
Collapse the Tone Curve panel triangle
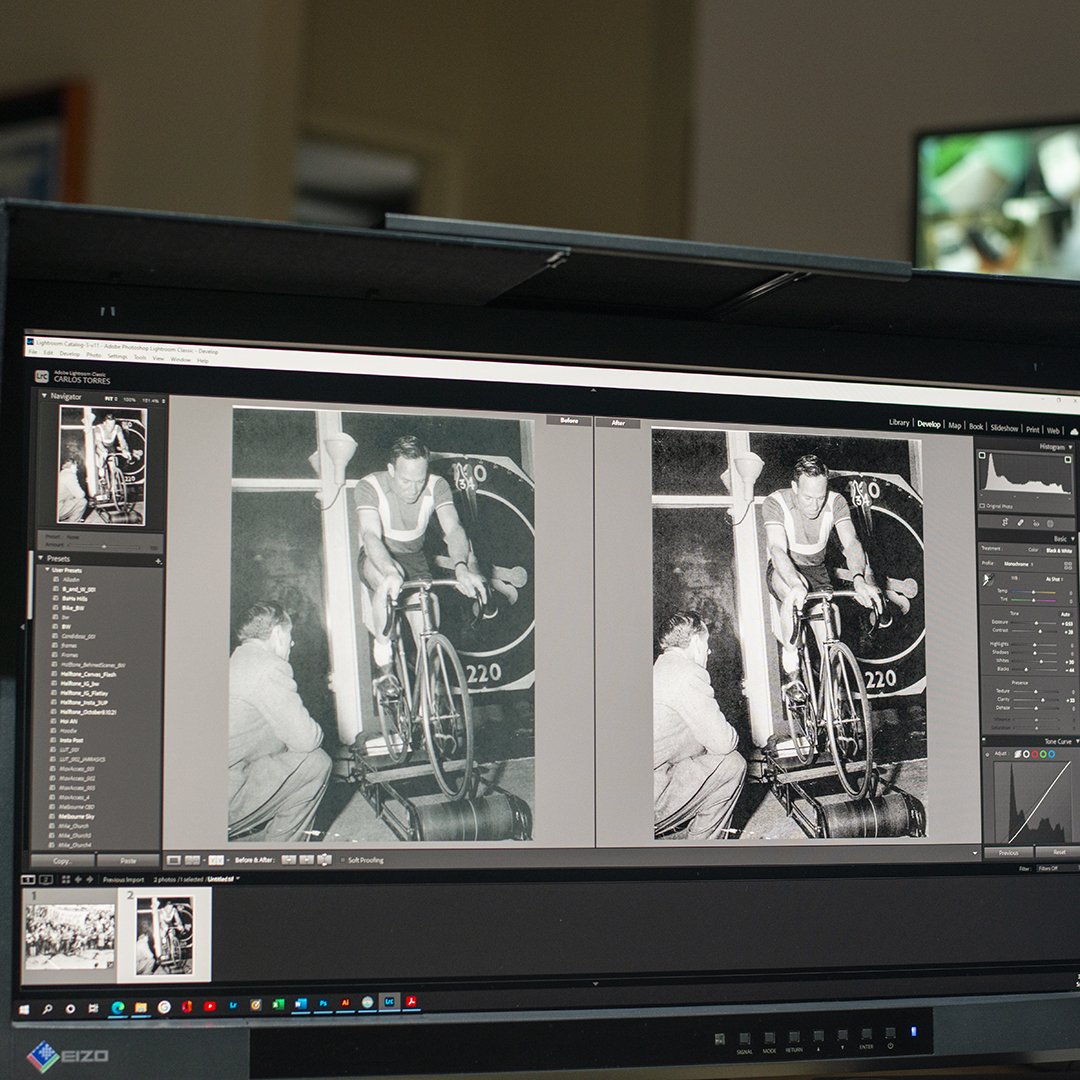pyautogui.click(x=1077, y=741)
